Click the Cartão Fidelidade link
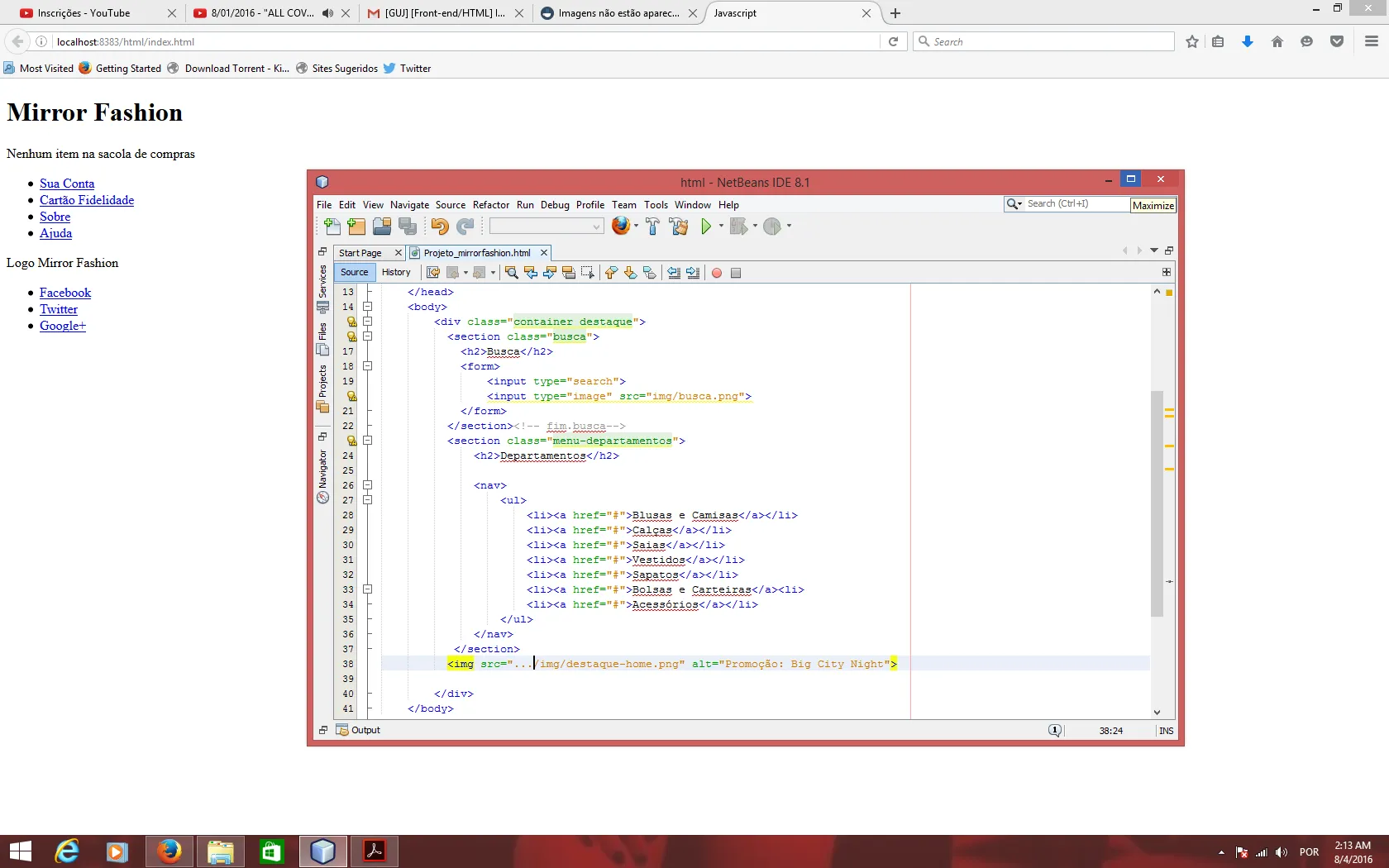Viewport: 1389px width, 868px height. (87, 200)
